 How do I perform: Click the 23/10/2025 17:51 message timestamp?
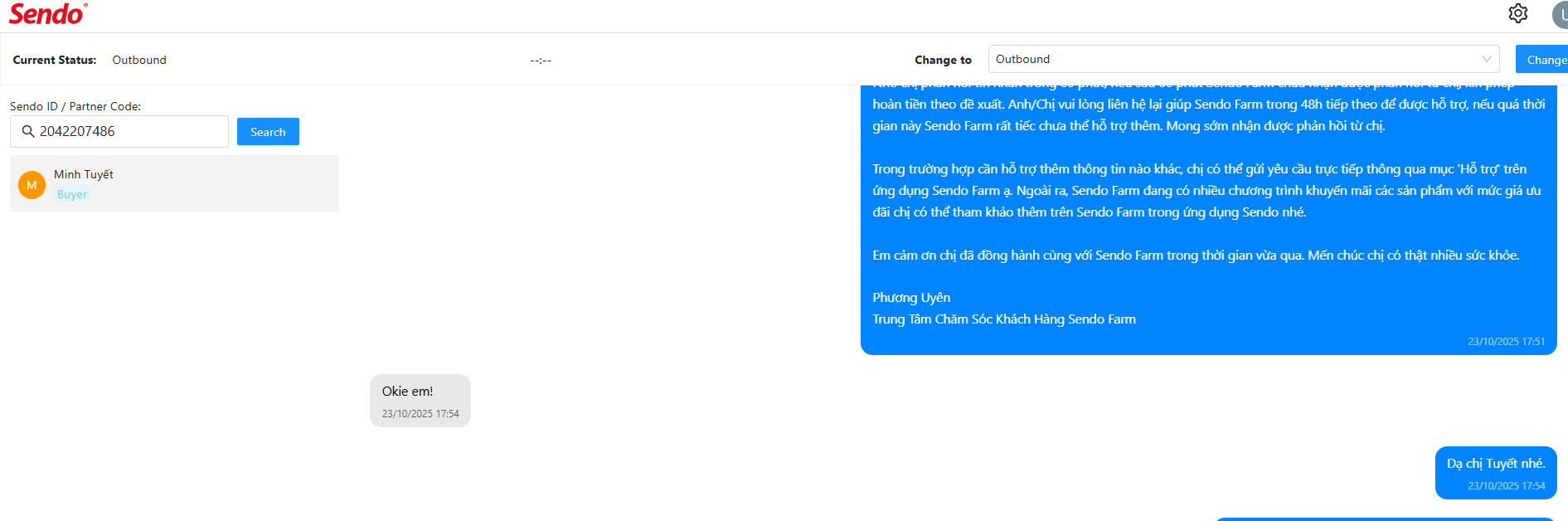[1507, 342]
